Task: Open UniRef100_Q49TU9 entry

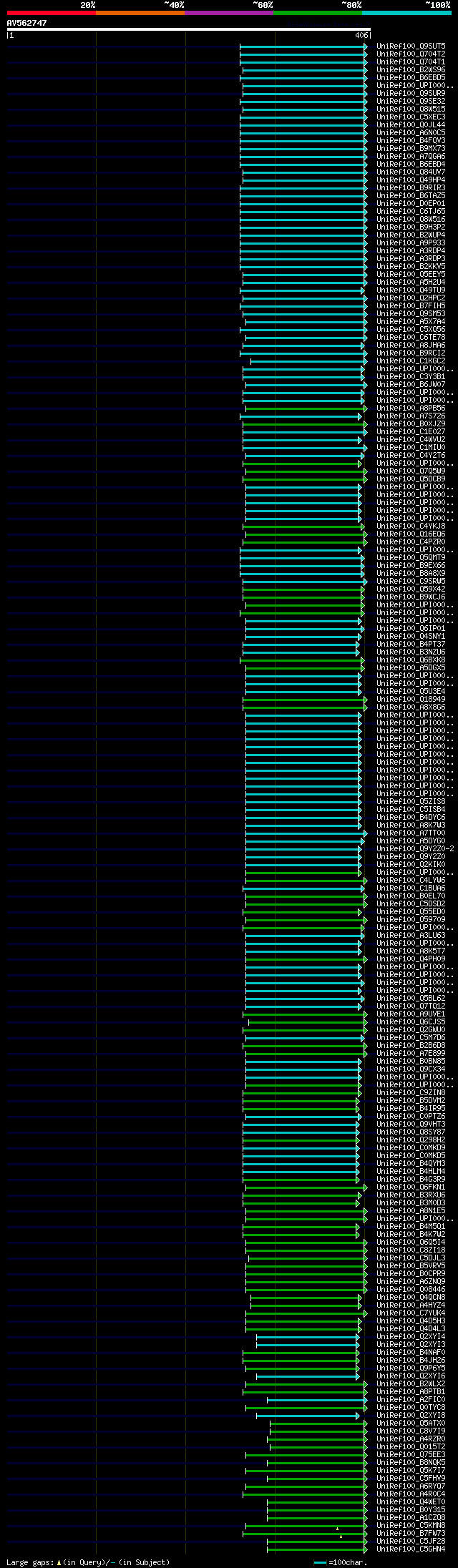Action: 411,290
